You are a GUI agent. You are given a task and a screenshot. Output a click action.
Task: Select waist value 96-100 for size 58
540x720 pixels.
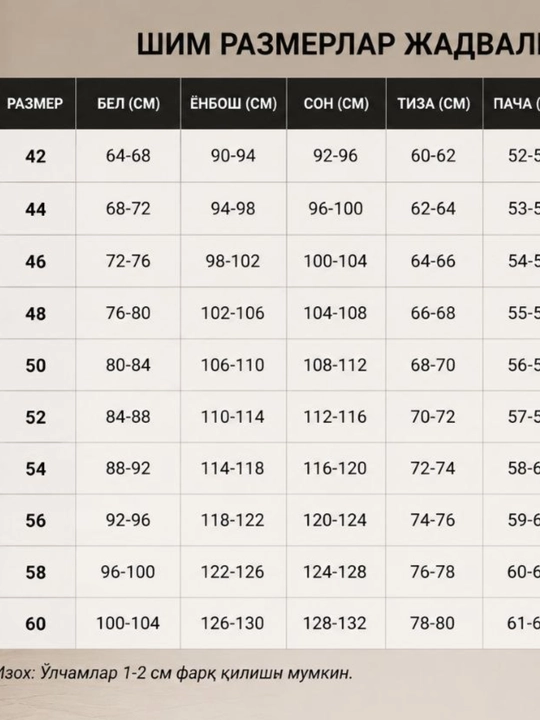128,572
